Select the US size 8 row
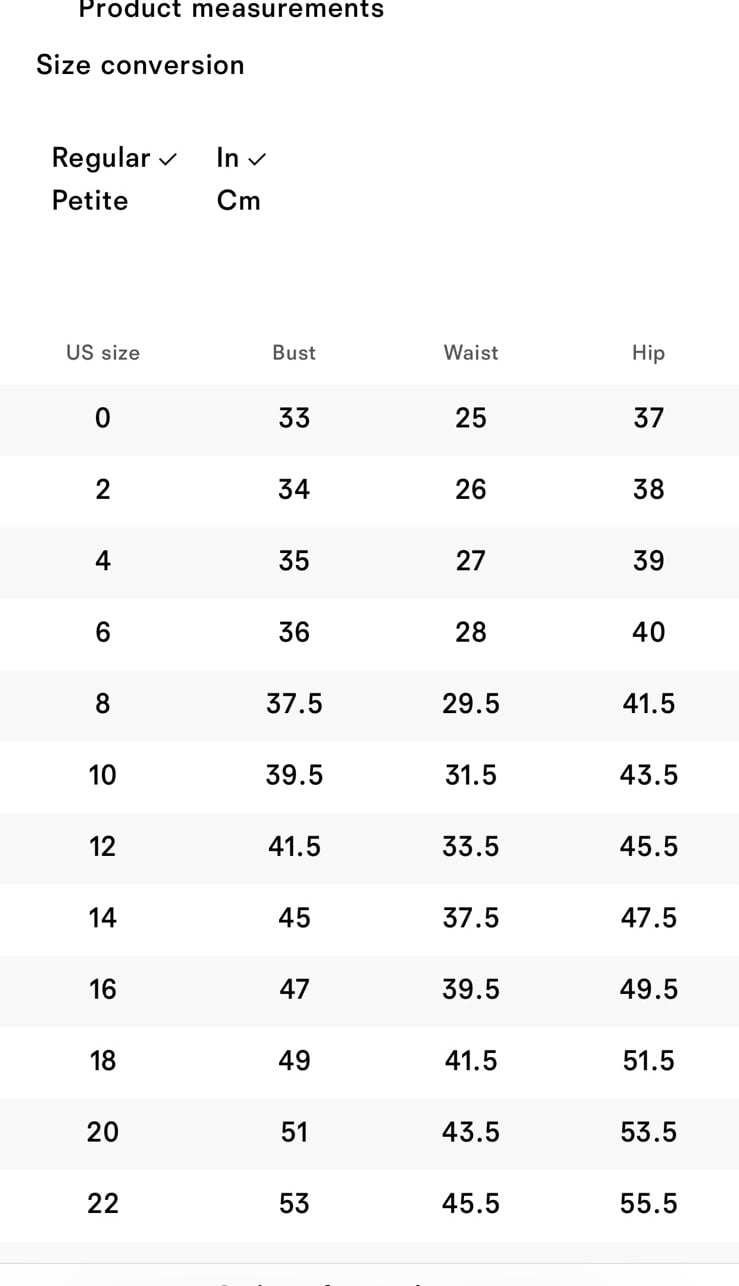 (x=369, y=704)
